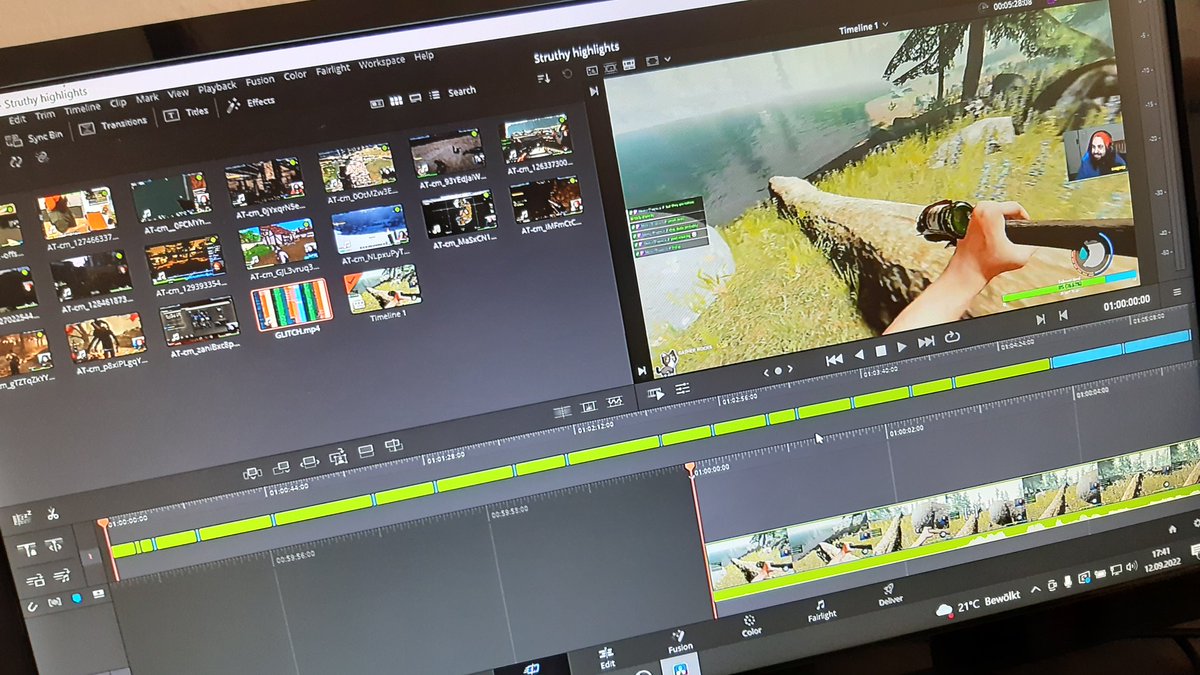Open the Trim menu
1200x675 pixels.
coord(45,114)
